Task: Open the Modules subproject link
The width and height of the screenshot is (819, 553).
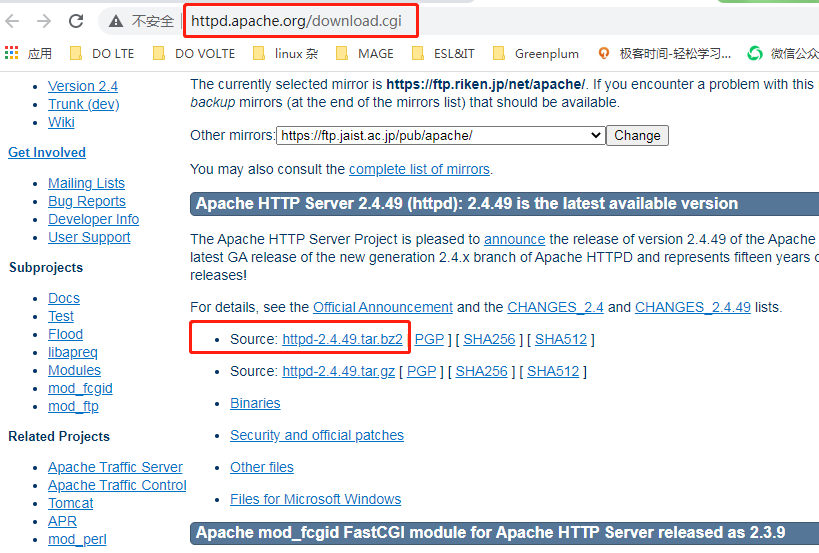Action: click(75, 370)
